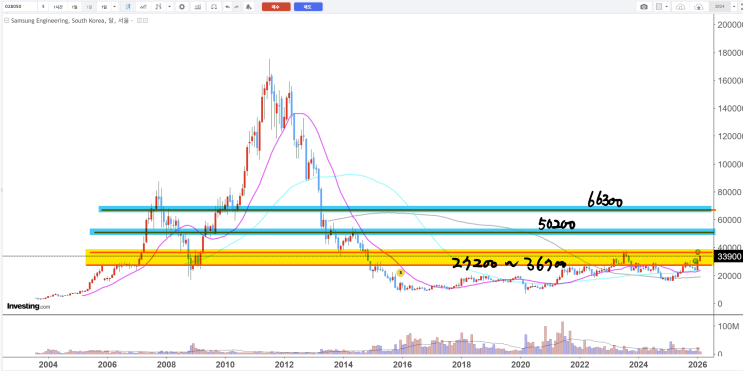Expand the chart style dropdown arrow

[x=170, y=7]
